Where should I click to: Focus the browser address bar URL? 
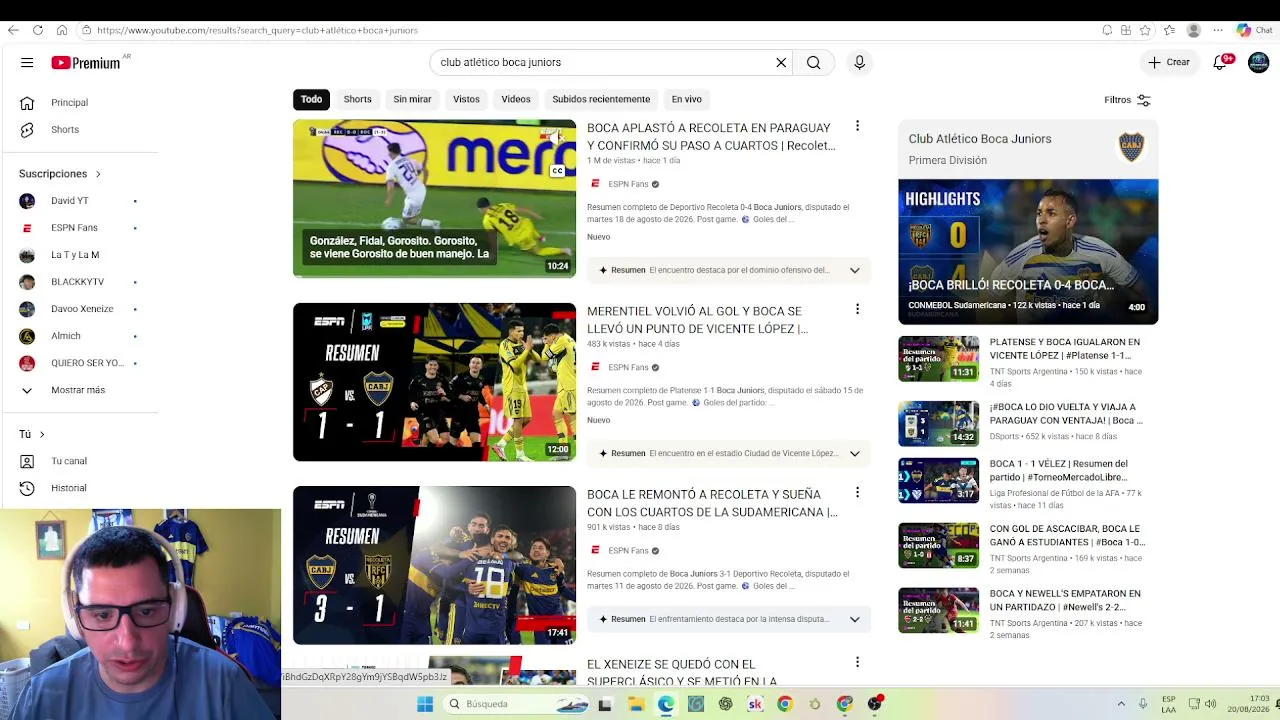(257, 30)
